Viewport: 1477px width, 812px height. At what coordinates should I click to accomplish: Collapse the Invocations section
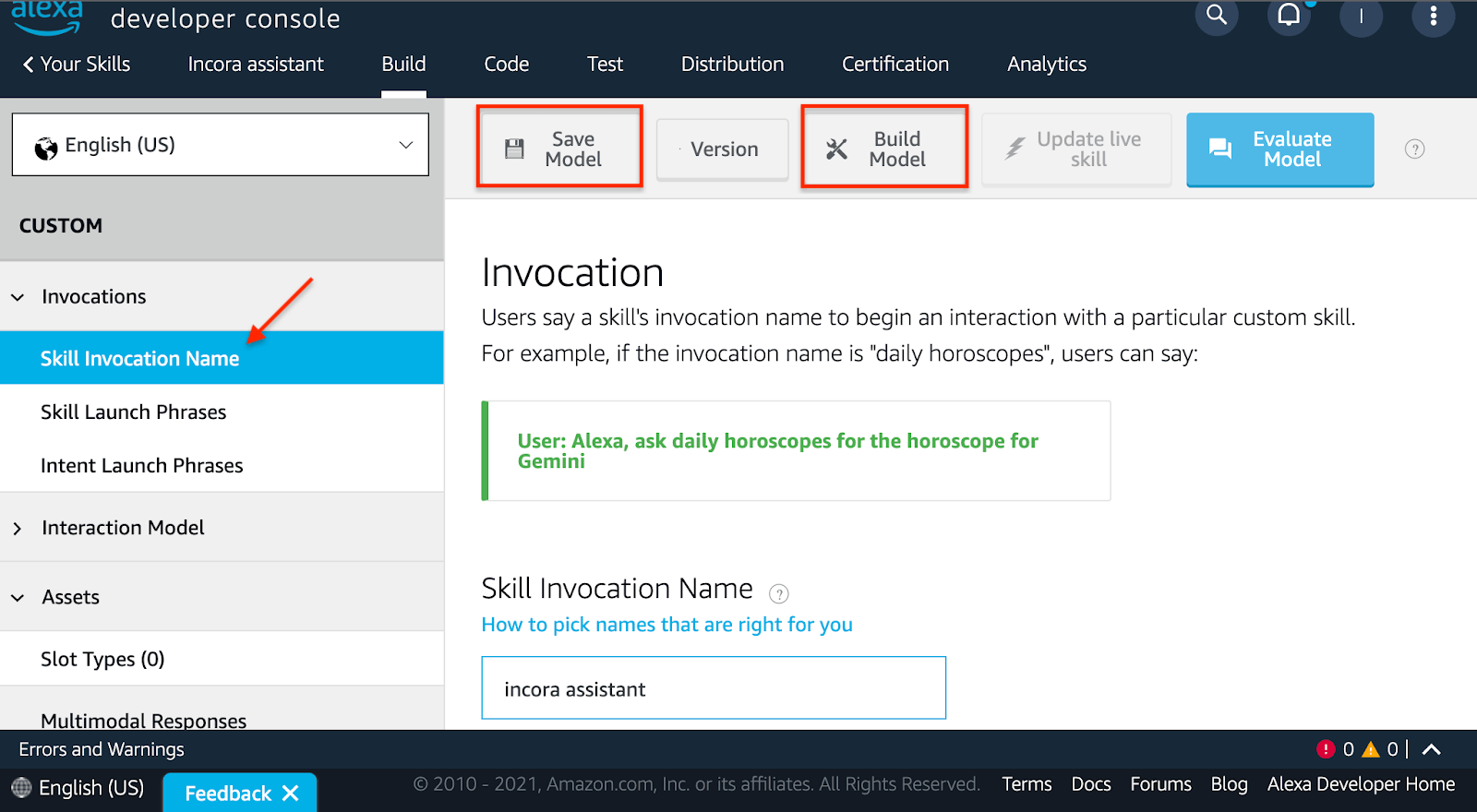click(x=18, y=297)
